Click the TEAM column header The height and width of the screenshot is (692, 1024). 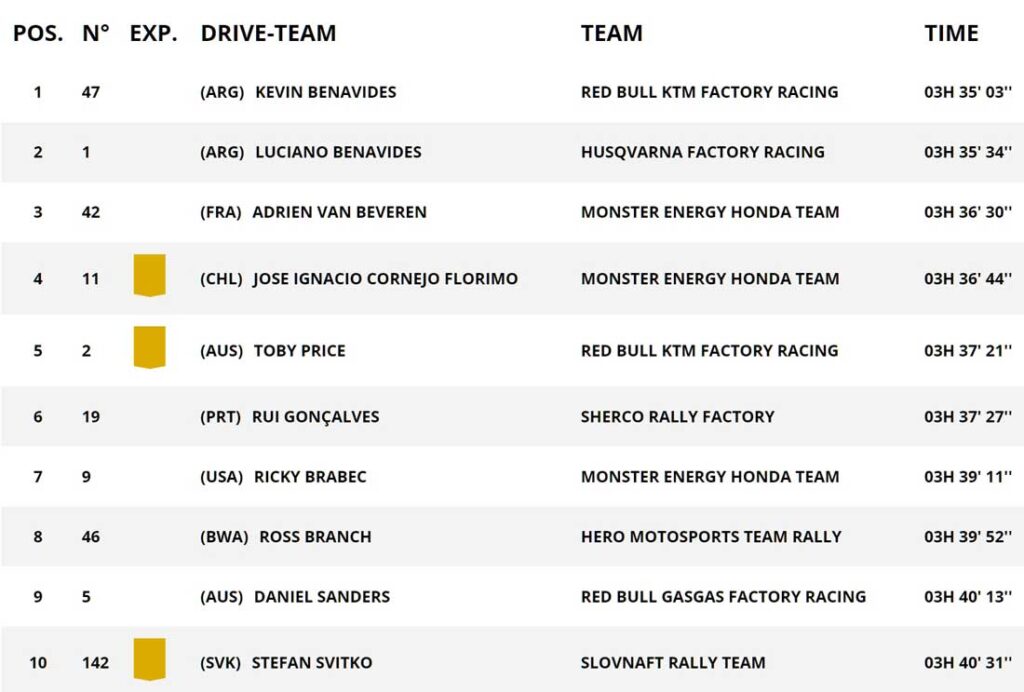click(612, 33)
